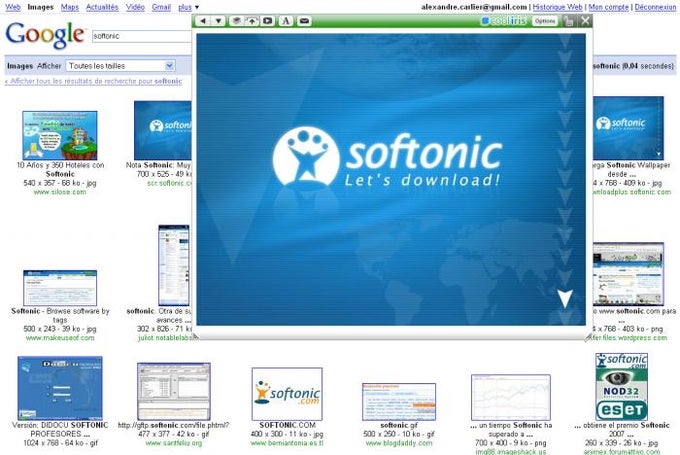
Task: Open the '10 Años y 350 Hoteles' thumbnail
Action: click(x=60, y=135)
